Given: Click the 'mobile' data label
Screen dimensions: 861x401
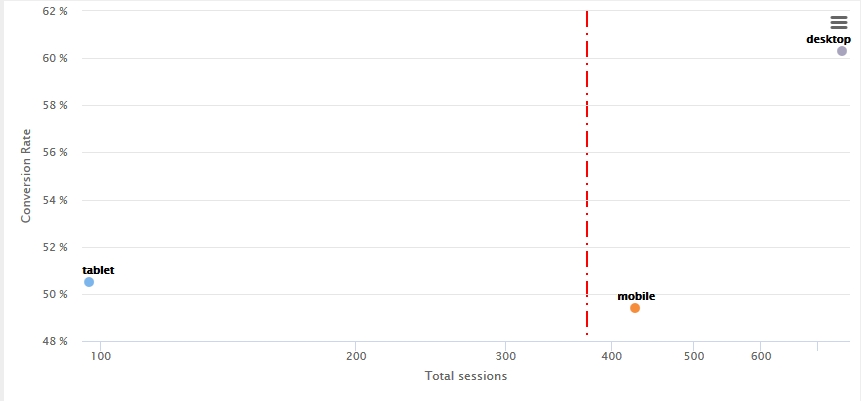Looking at the screenshot, I should (636, 296).
